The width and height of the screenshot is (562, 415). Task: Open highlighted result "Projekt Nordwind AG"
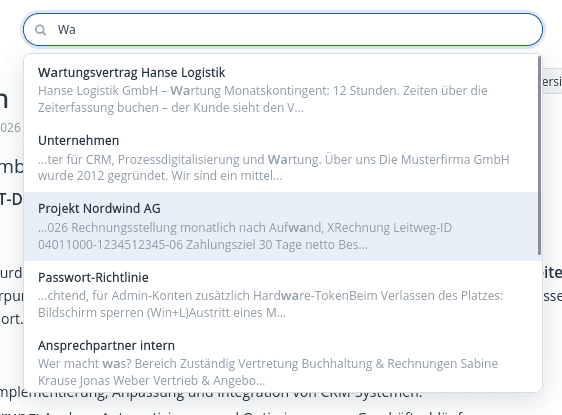[x=281, y=226]
